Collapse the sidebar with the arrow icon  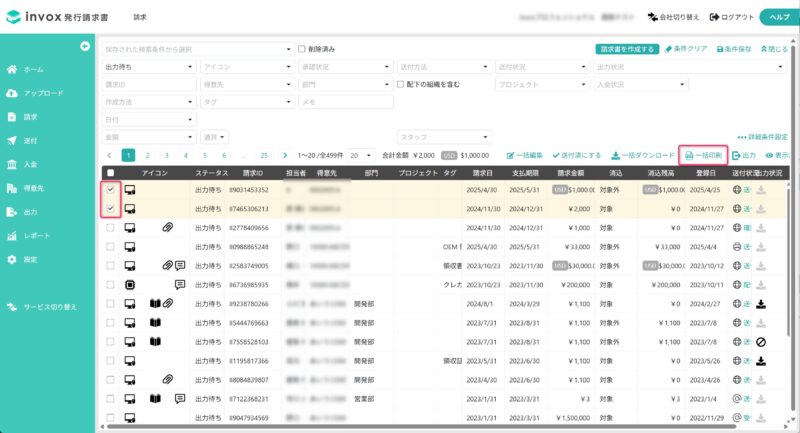85,46
